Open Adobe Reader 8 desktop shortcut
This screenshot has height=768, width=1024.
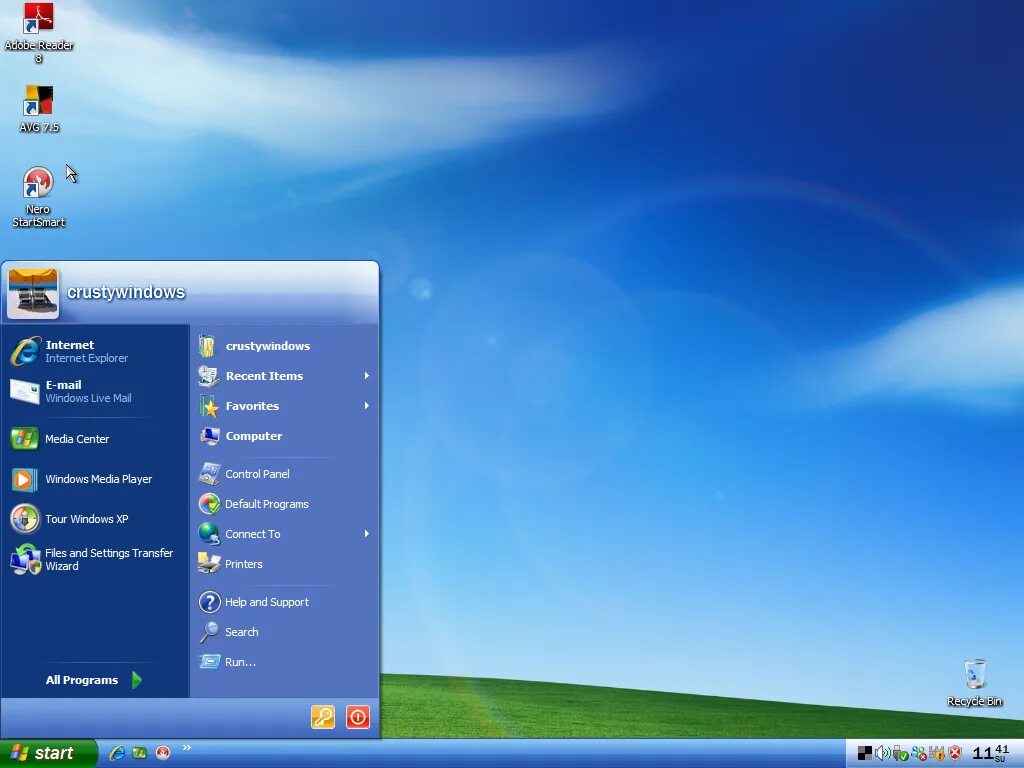tap(39, 33)
